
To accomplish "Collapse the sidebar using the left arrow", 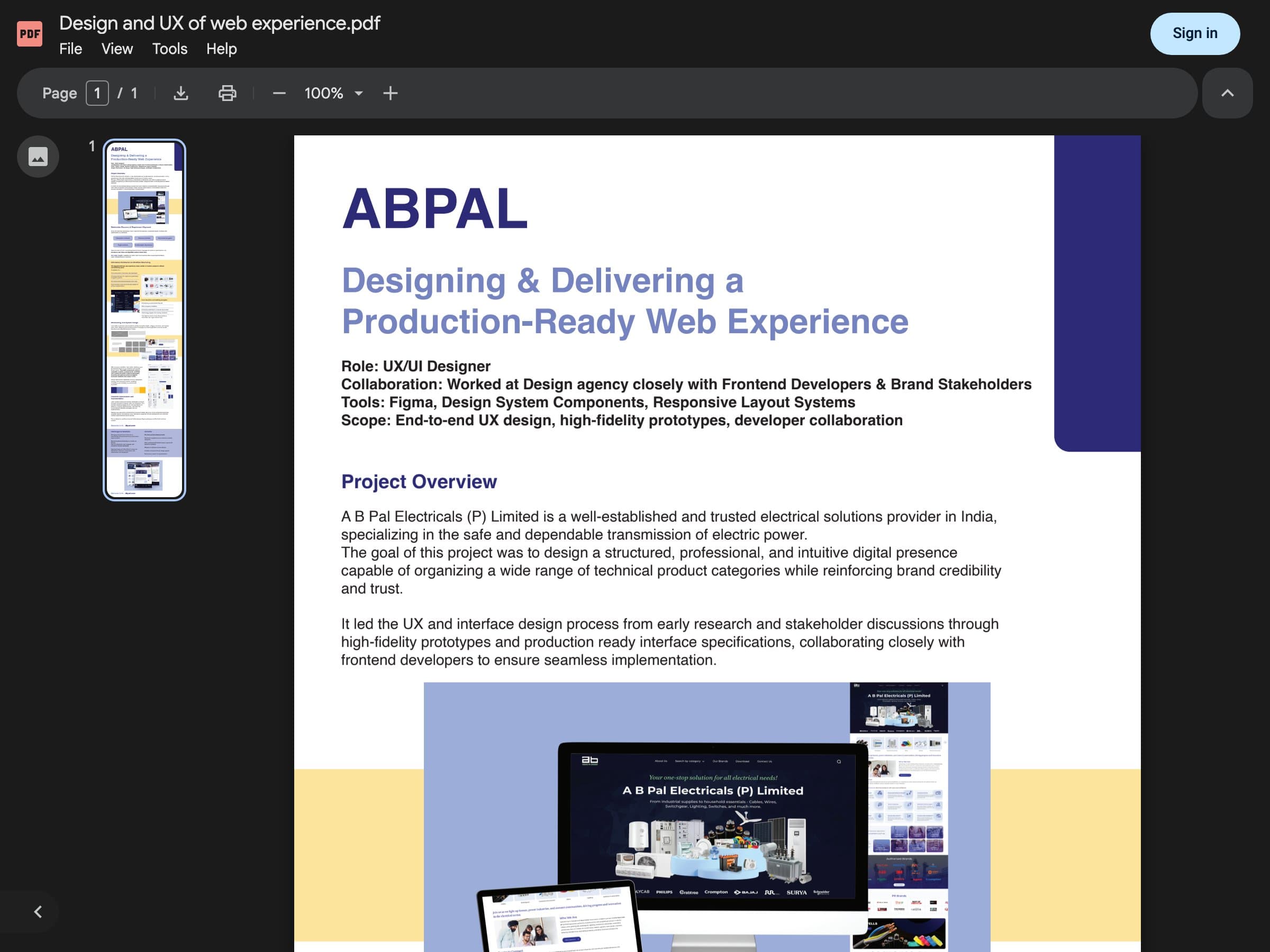I will (38, 911).
